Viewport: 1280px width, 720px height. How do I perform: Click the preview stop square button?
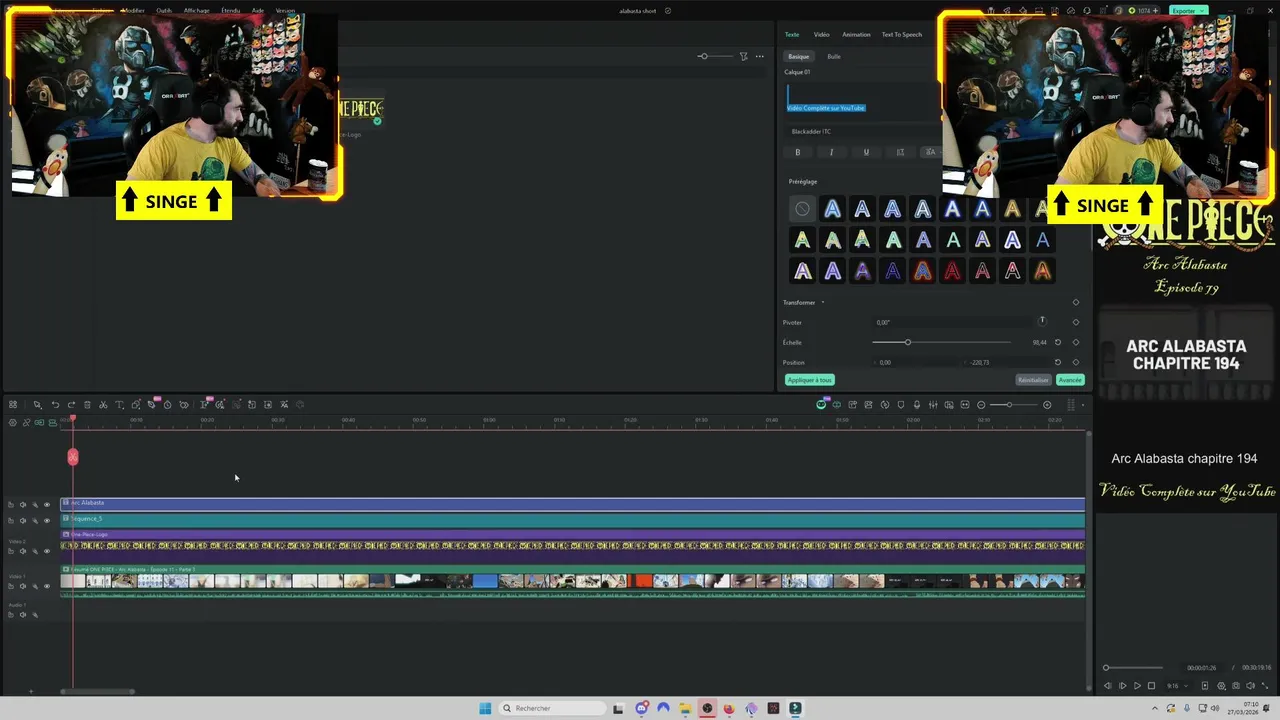tap(1151, 686)
